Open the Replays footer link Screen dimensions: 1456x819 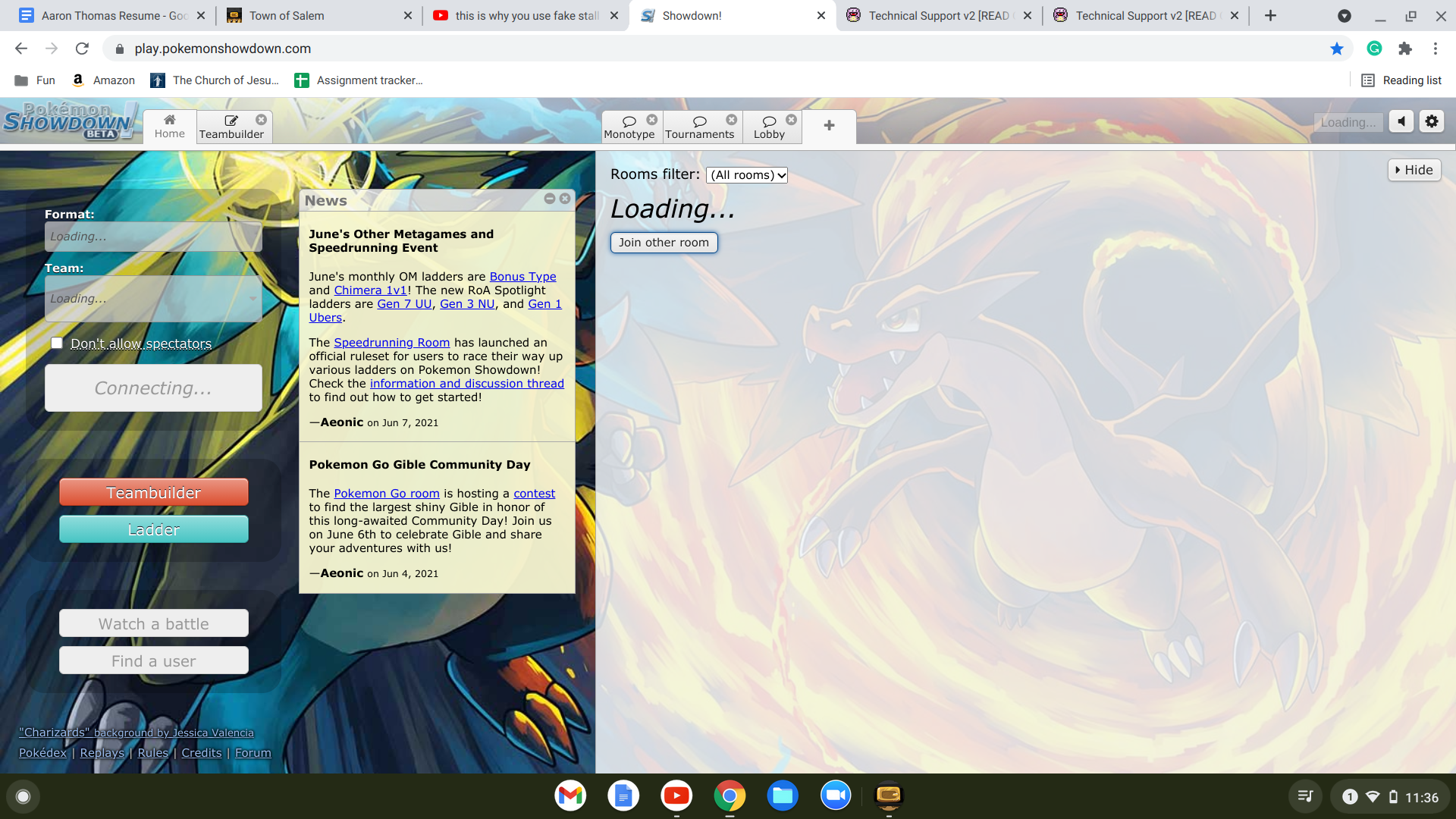tap(102, 753)
